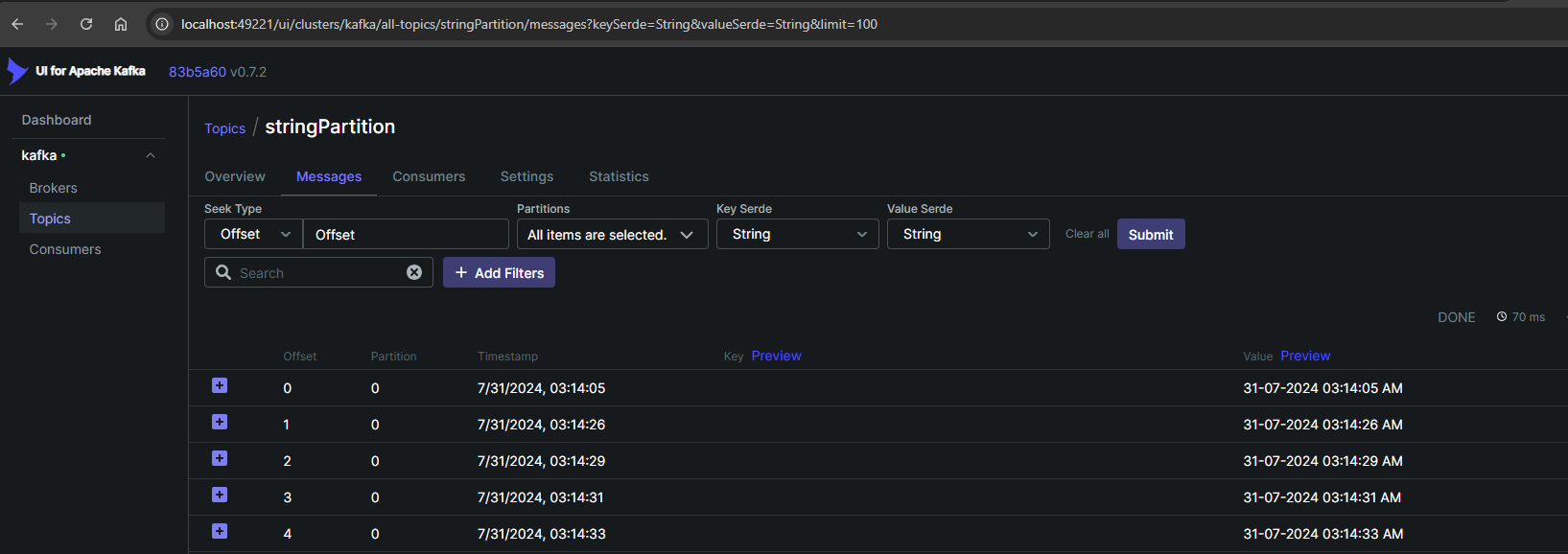
Task: Open the Partitions selection dropdown
Action: pyautogui.click(x=611, y=235)
